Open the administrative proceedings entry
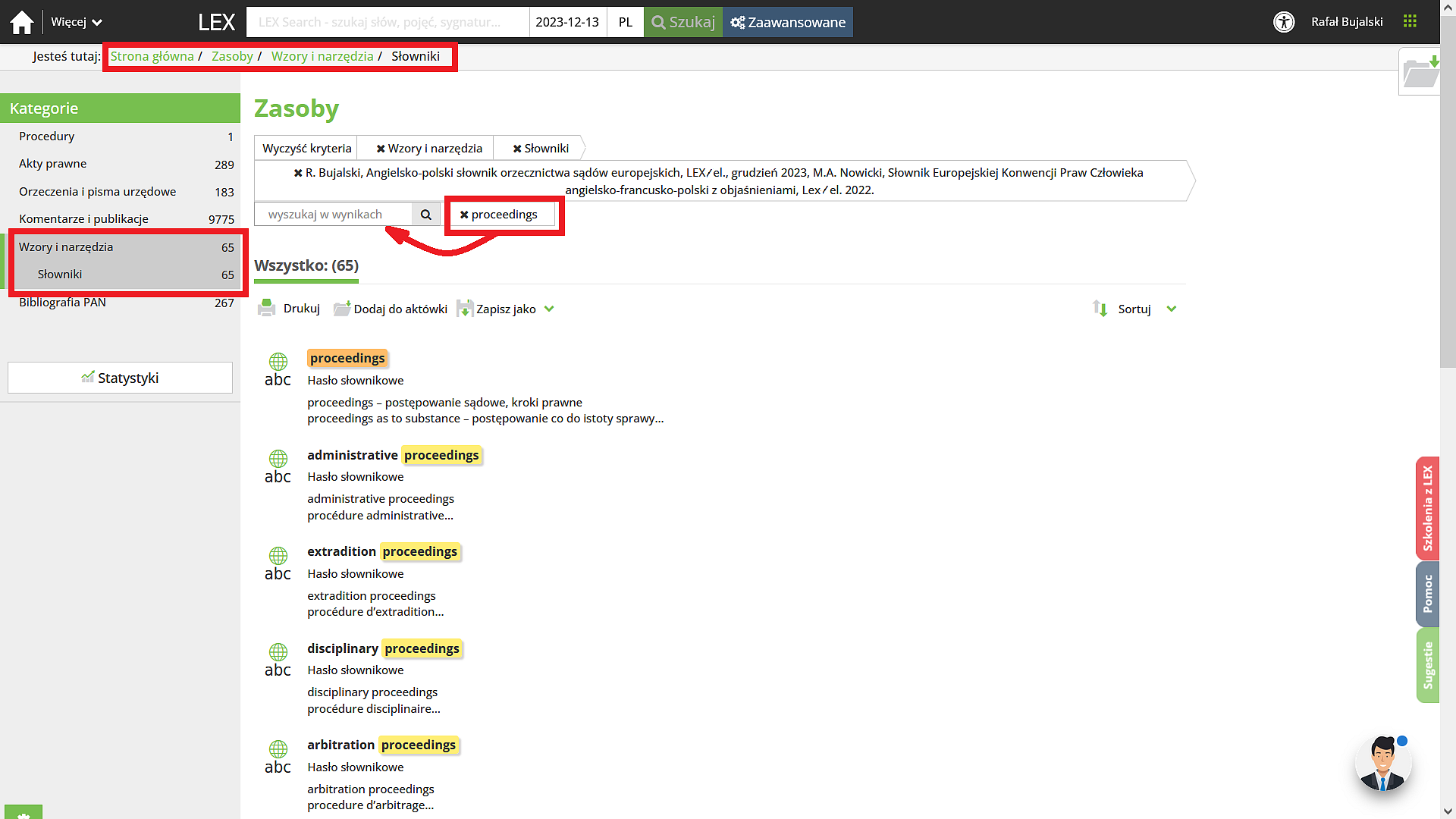The image size is (1456, 819). (394, 455)
